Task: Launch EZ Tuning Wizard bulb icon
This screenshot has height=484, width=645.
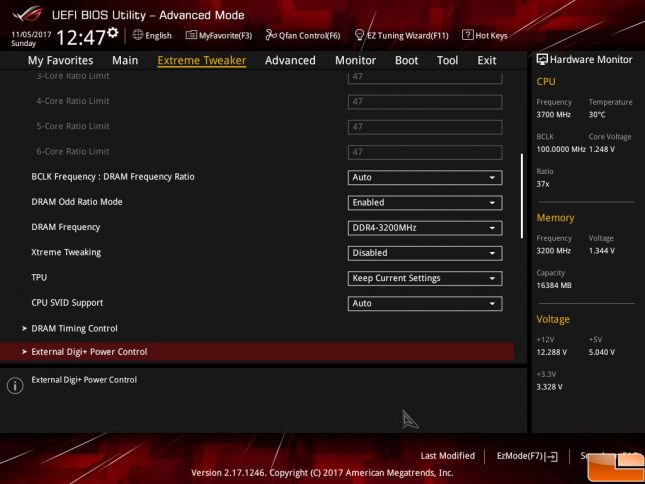Action: pos(359,35)
